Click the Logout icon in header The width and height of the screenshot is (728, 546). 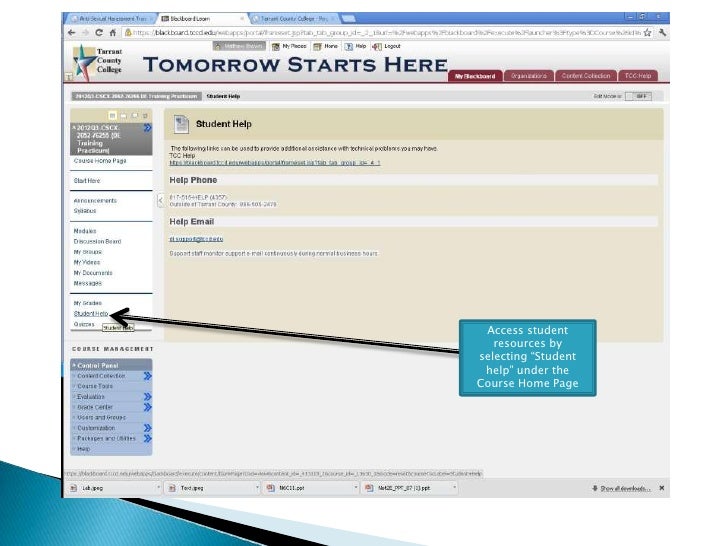click(x=377, y=46)
